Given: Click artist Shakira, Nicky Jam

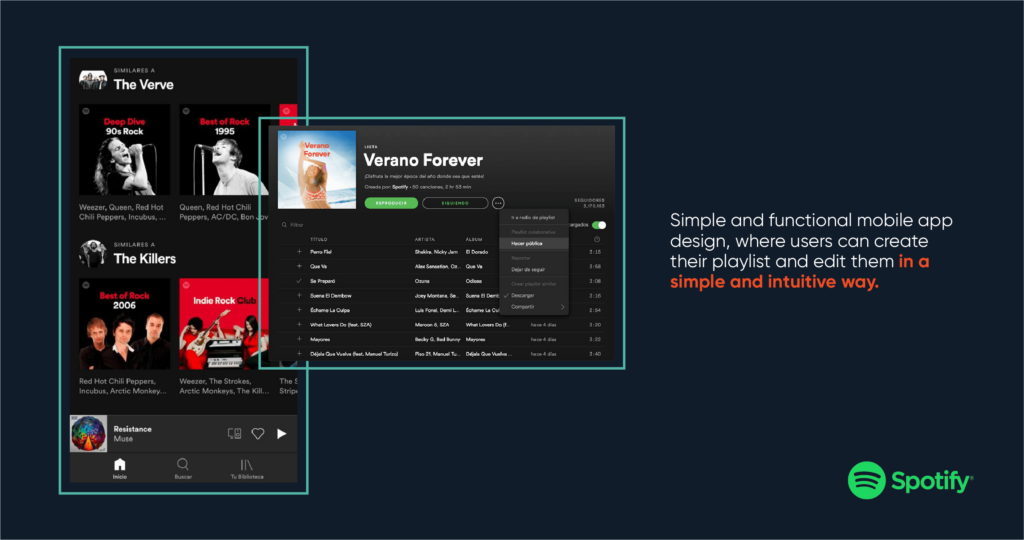Looking at the screenshot, I should click(436, 251).
